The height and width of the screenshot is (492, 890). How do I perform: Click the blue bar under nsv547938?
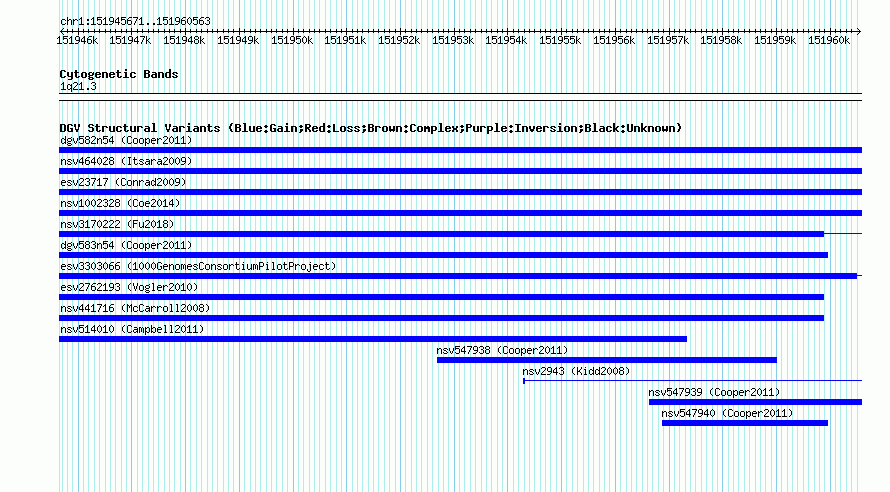(607, 360)
